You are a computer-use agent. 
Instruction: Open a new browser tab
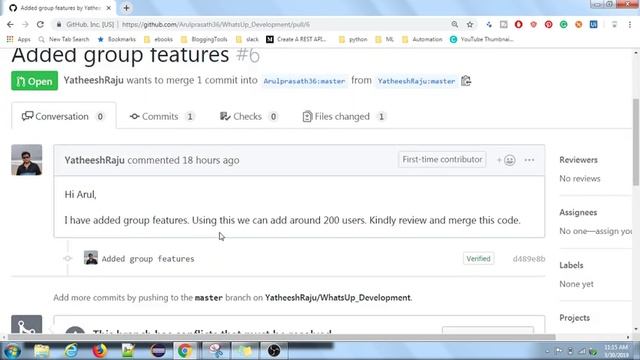[127, 8]
